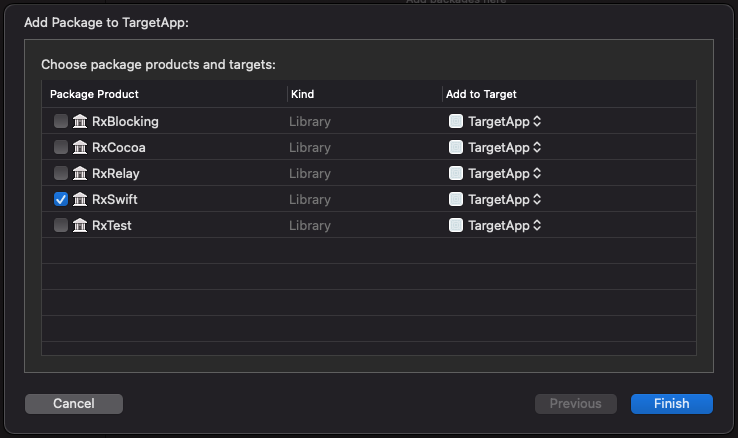Click the TargetApp app icon in RxTest row

456,225
